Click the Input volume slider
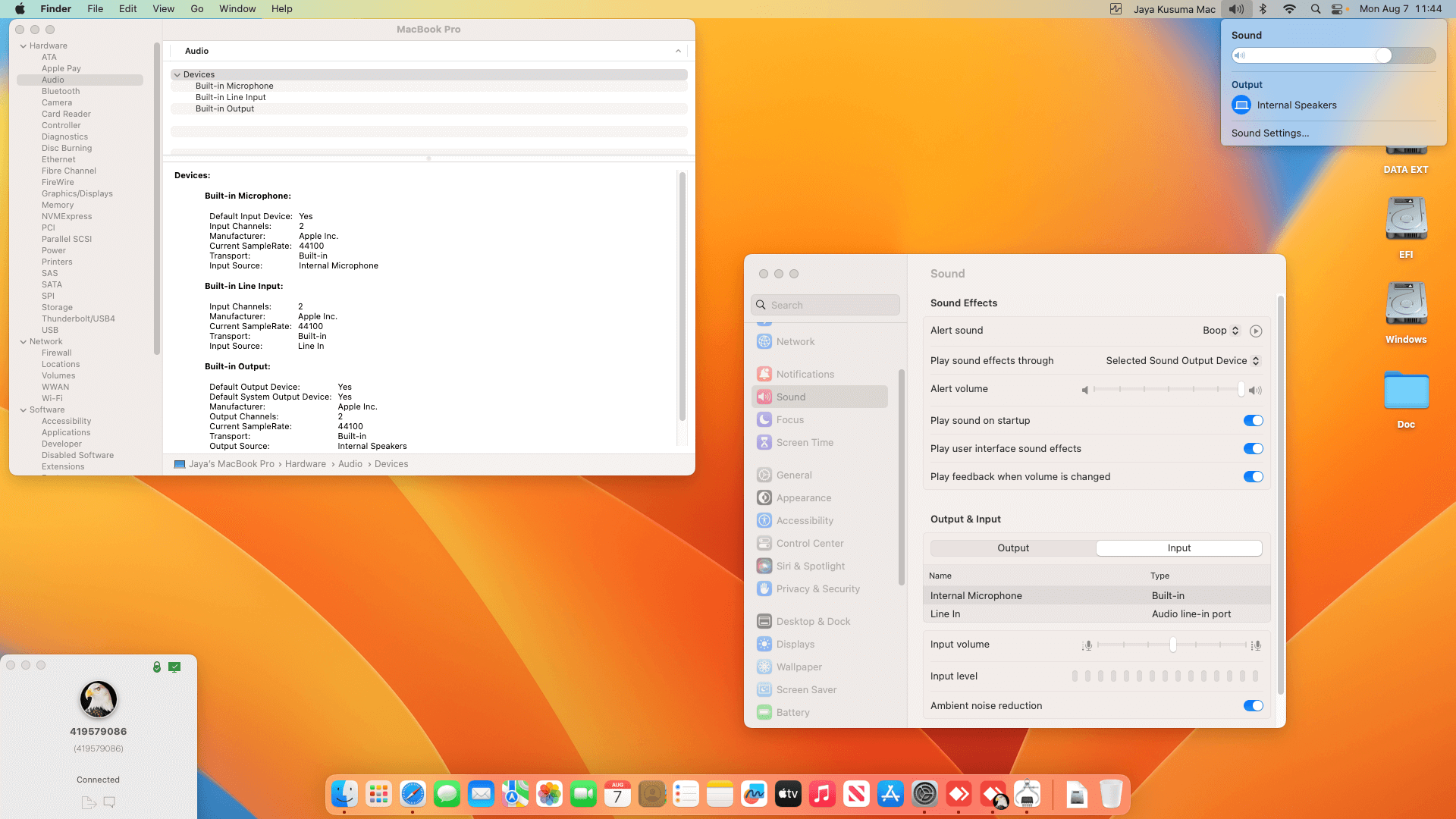The width and height of the screenshot is (1456, 819). point(1172,645)
